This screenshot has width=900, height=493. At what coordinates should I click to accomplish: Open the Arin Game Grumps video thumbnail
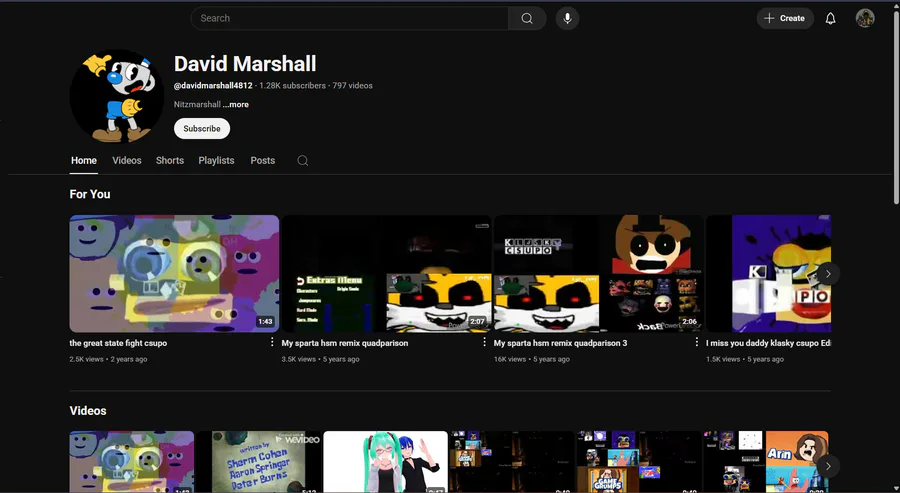tap(766, 462)
